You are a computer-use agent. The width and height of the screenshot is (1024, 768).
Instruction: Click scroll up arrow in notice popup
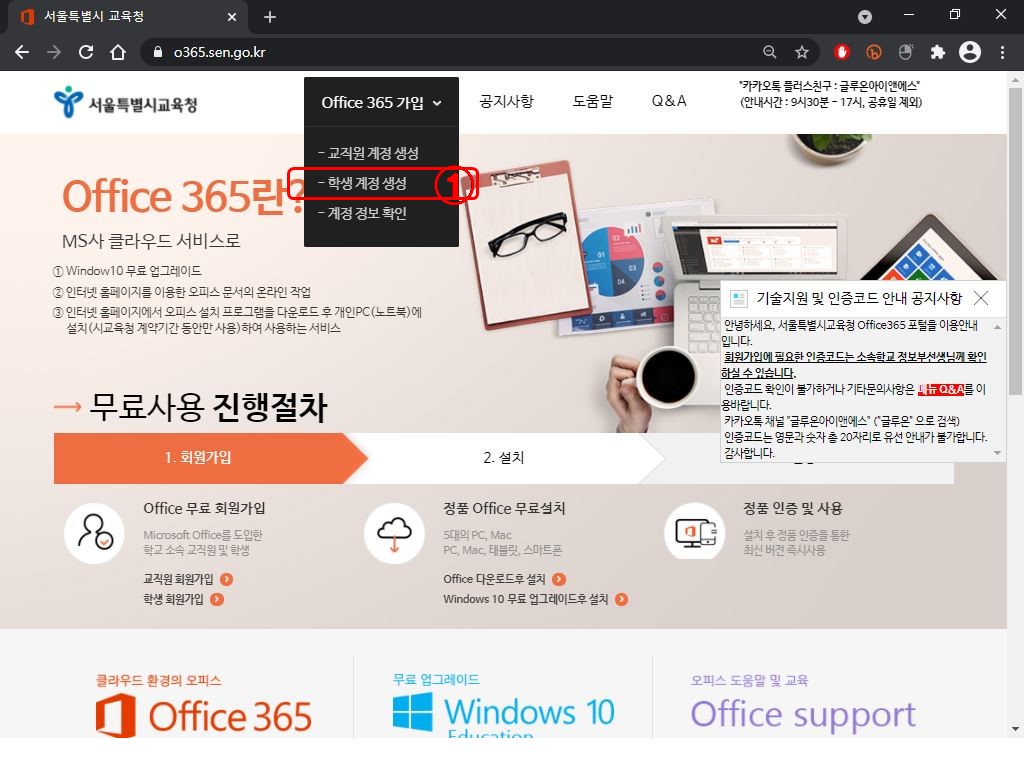[997, 327]
